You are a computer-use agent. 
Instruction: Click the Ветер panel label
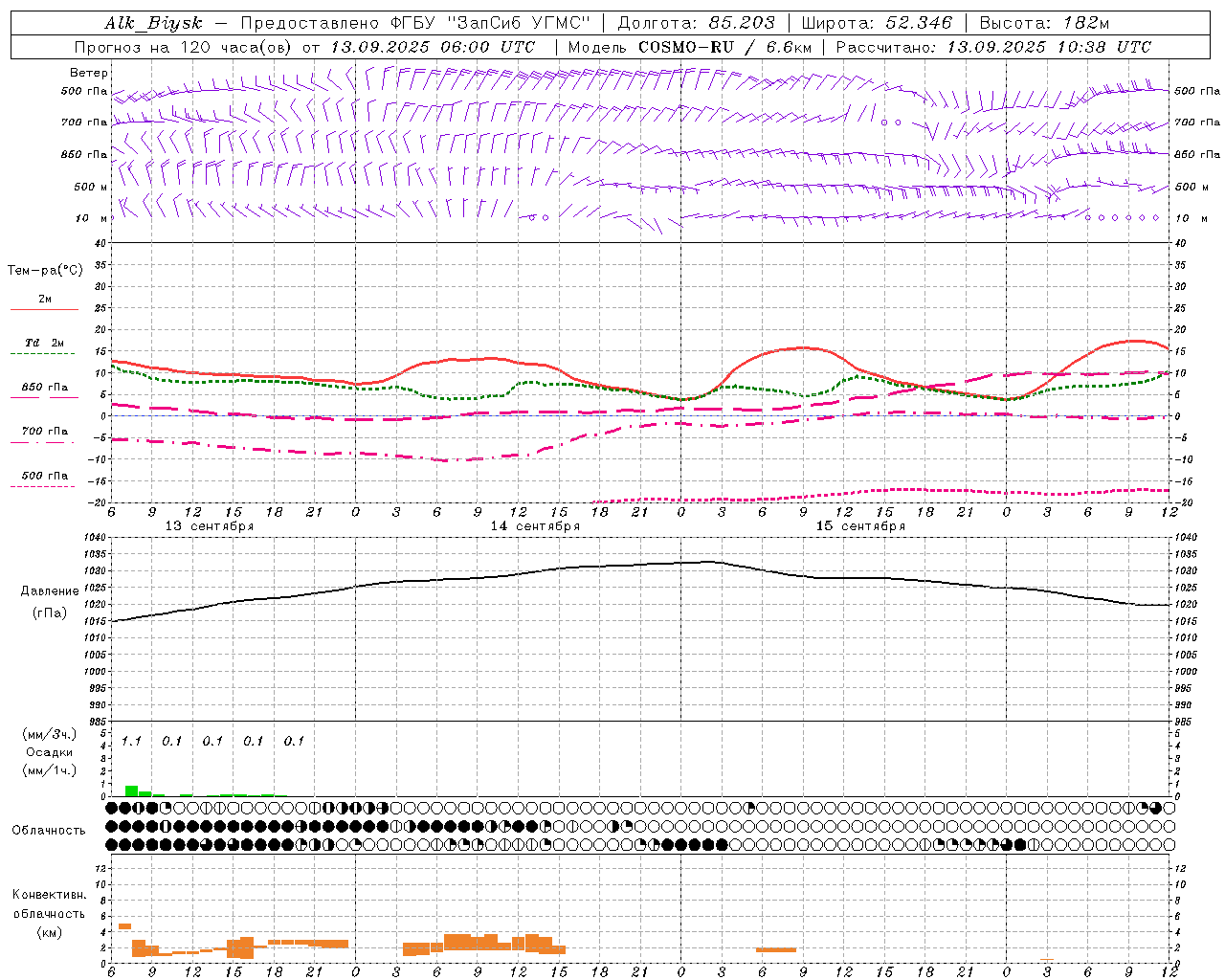tap(89, 73)
